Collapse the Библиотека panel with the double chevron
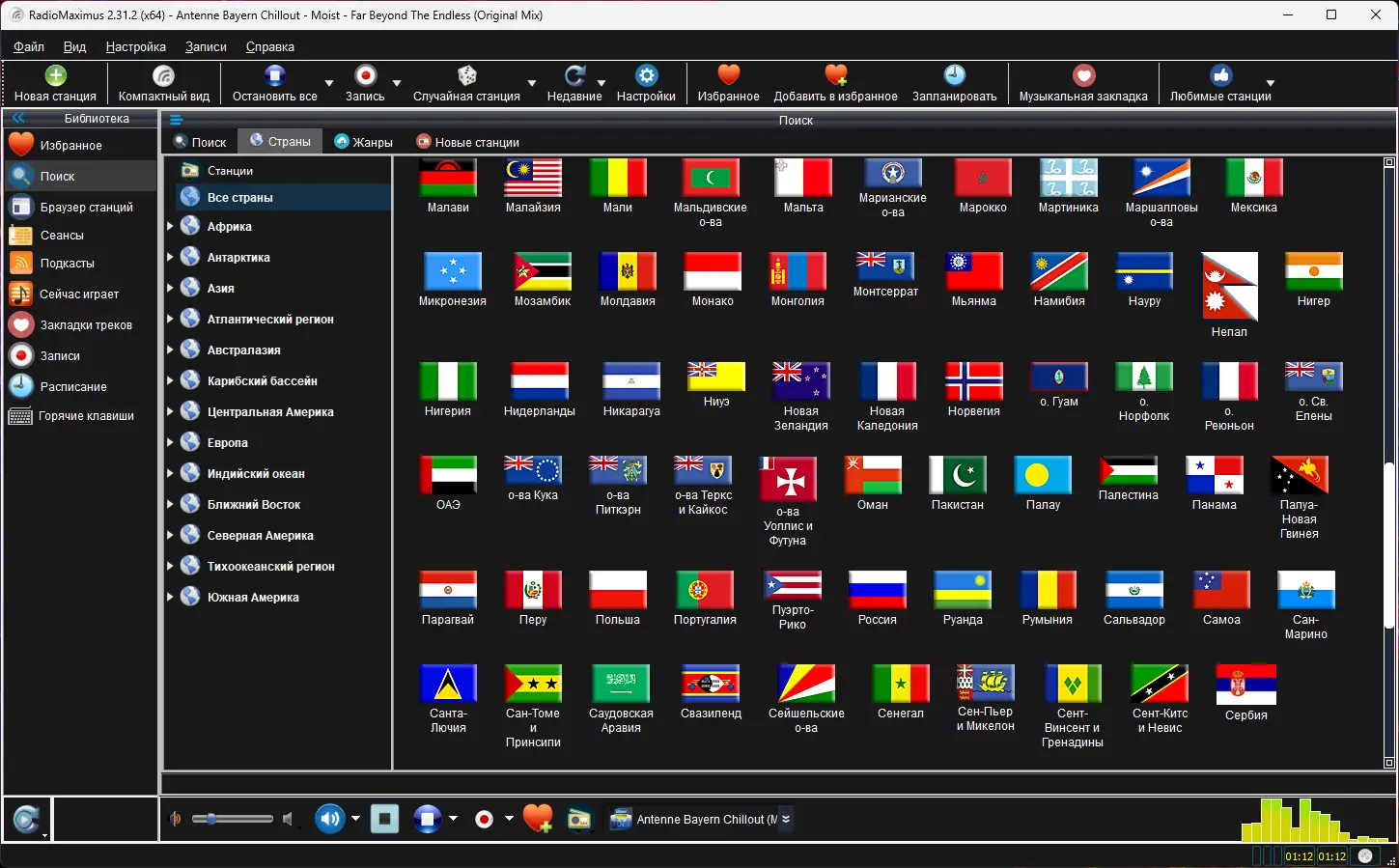 (18, 118)
